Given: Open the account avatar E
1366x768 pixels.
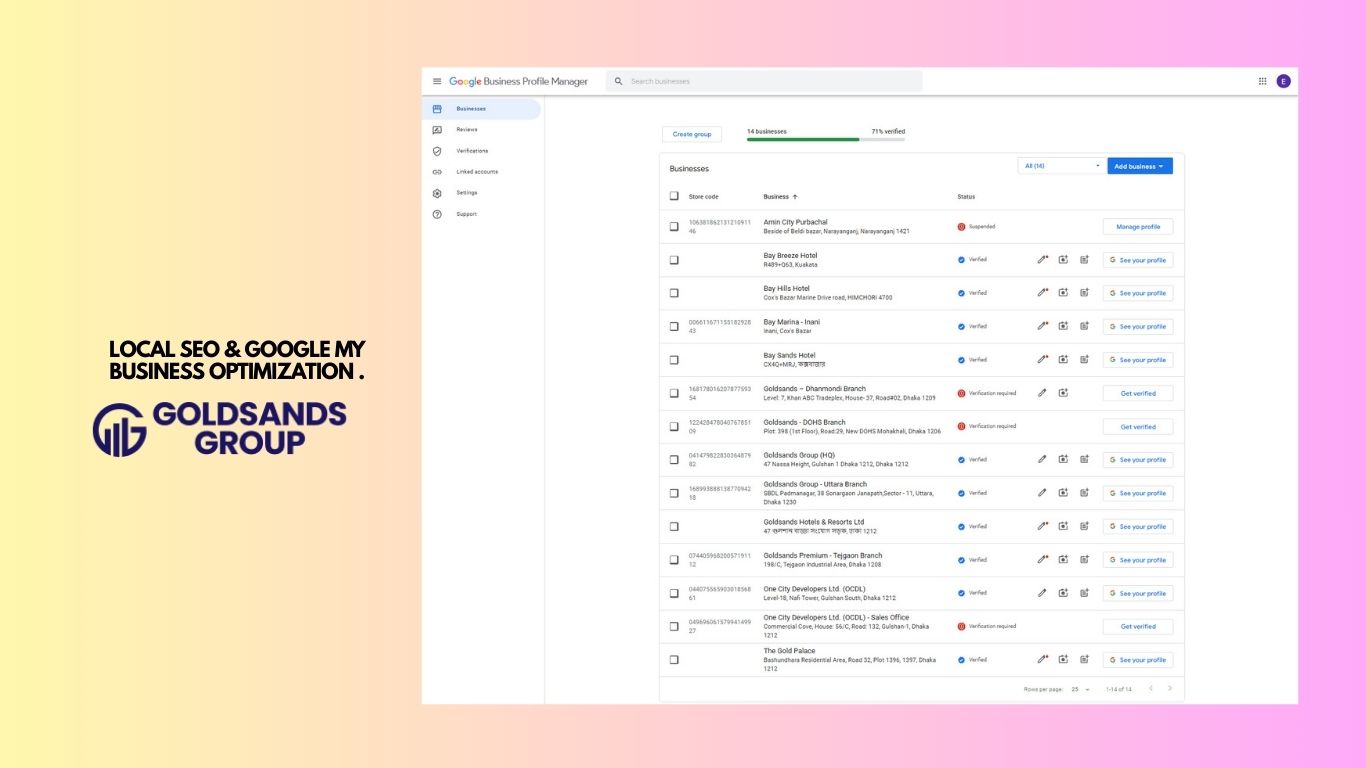Looking at the screenshot, I should (1283, 81).
